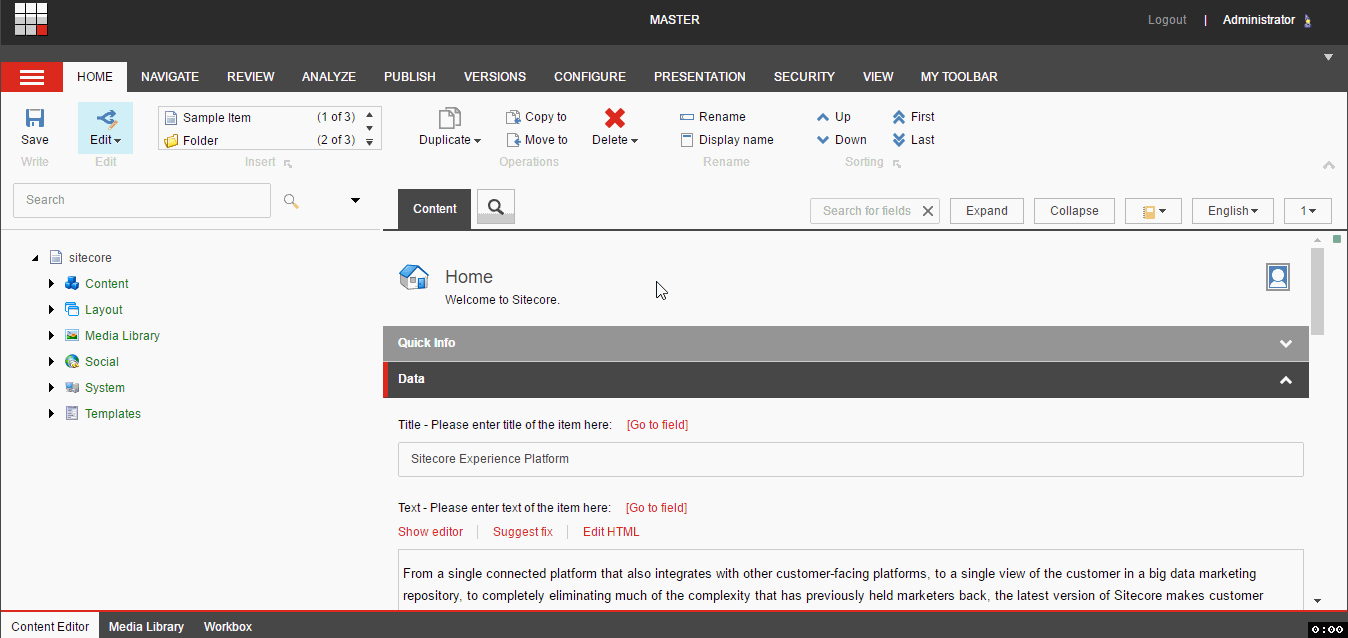The height and width of the screenshot is (638, 1348).
Task: Open the version 1 dropdown
Action: (x=1307, y=210)
